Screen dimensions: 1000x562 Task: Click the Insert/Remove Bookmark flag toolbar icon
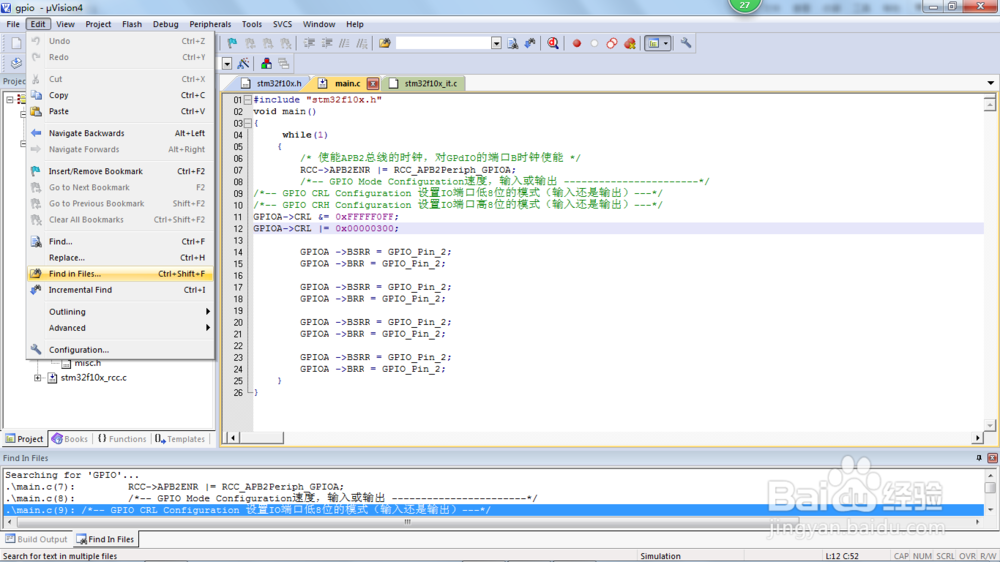232,43
